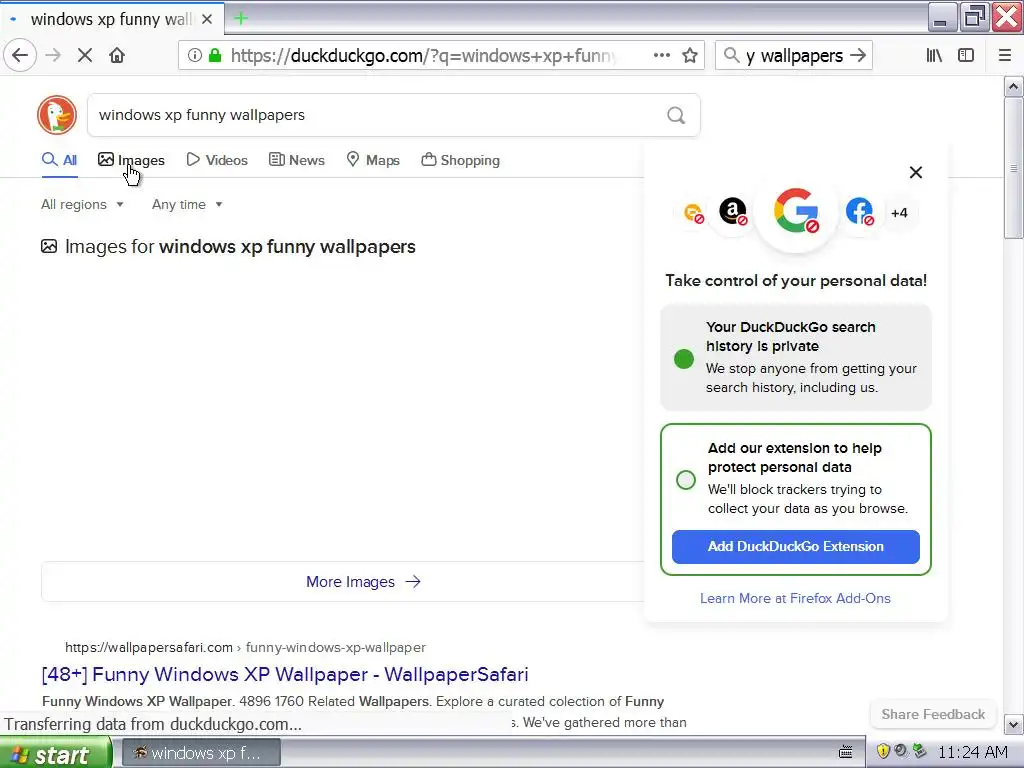Switch to the All results tab

tap(59, 160)
